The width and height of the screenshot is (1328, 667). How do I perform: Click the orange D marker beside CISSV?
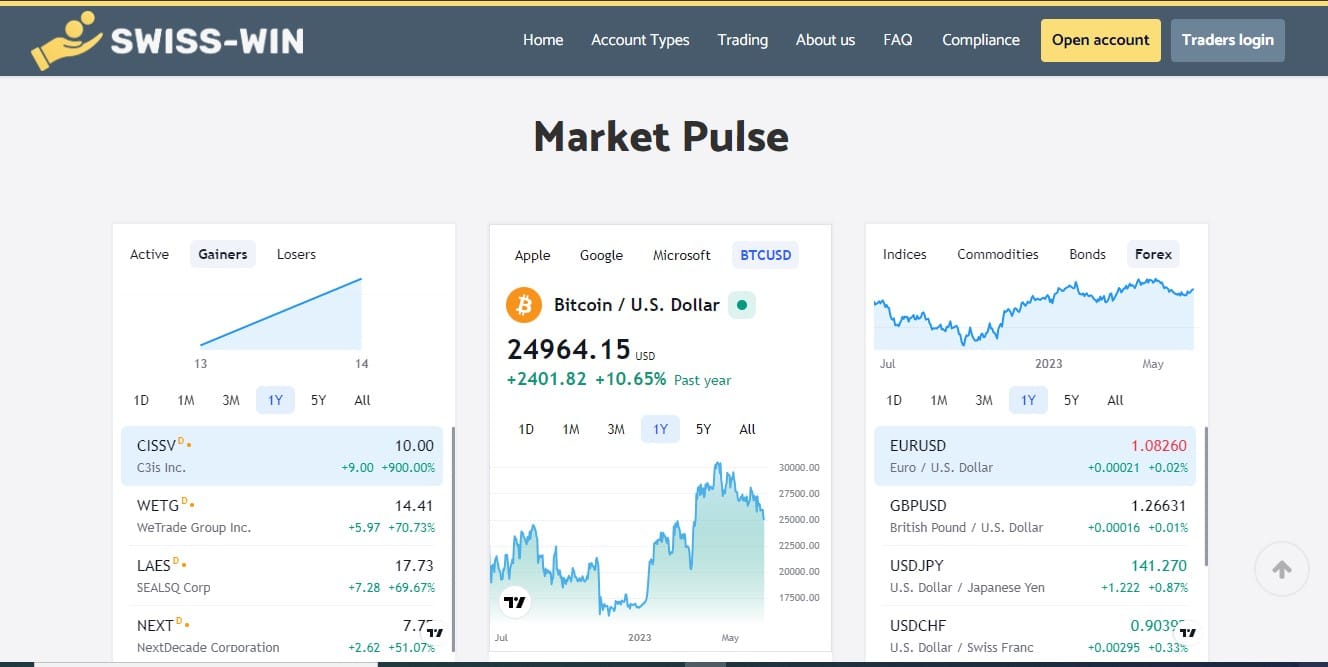181,441
